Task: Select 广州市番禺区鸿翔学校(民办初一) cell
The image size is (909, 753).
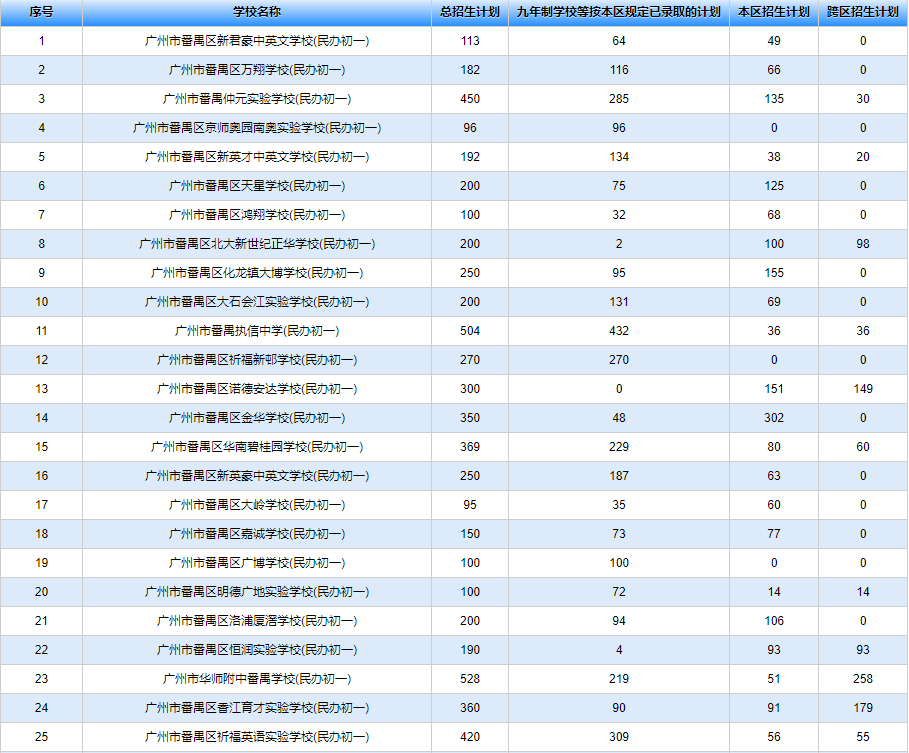Action: (257, 215)
